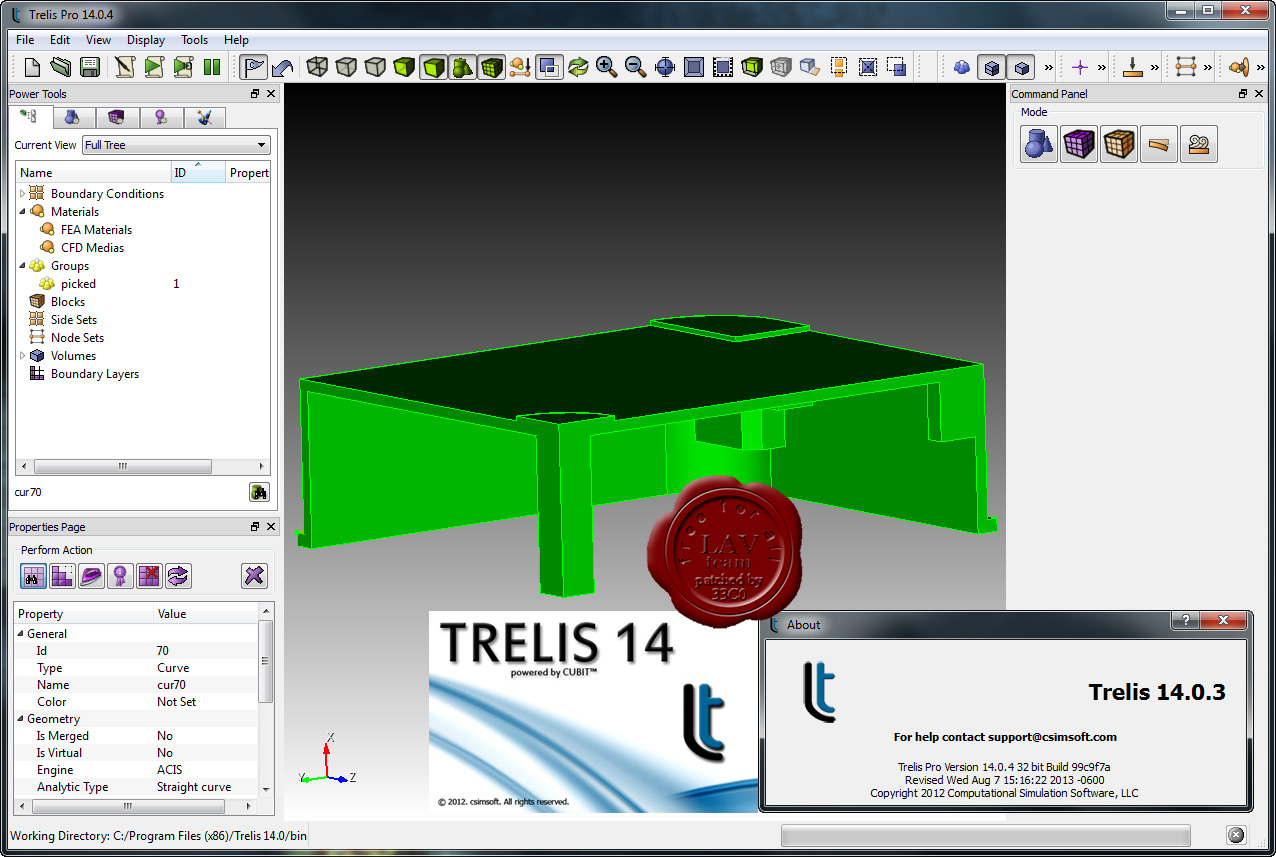Click the swirl post-processing mode icon
This screenshot has width=1276, height=857.
pyautogui.click(x=1199, y=145)
